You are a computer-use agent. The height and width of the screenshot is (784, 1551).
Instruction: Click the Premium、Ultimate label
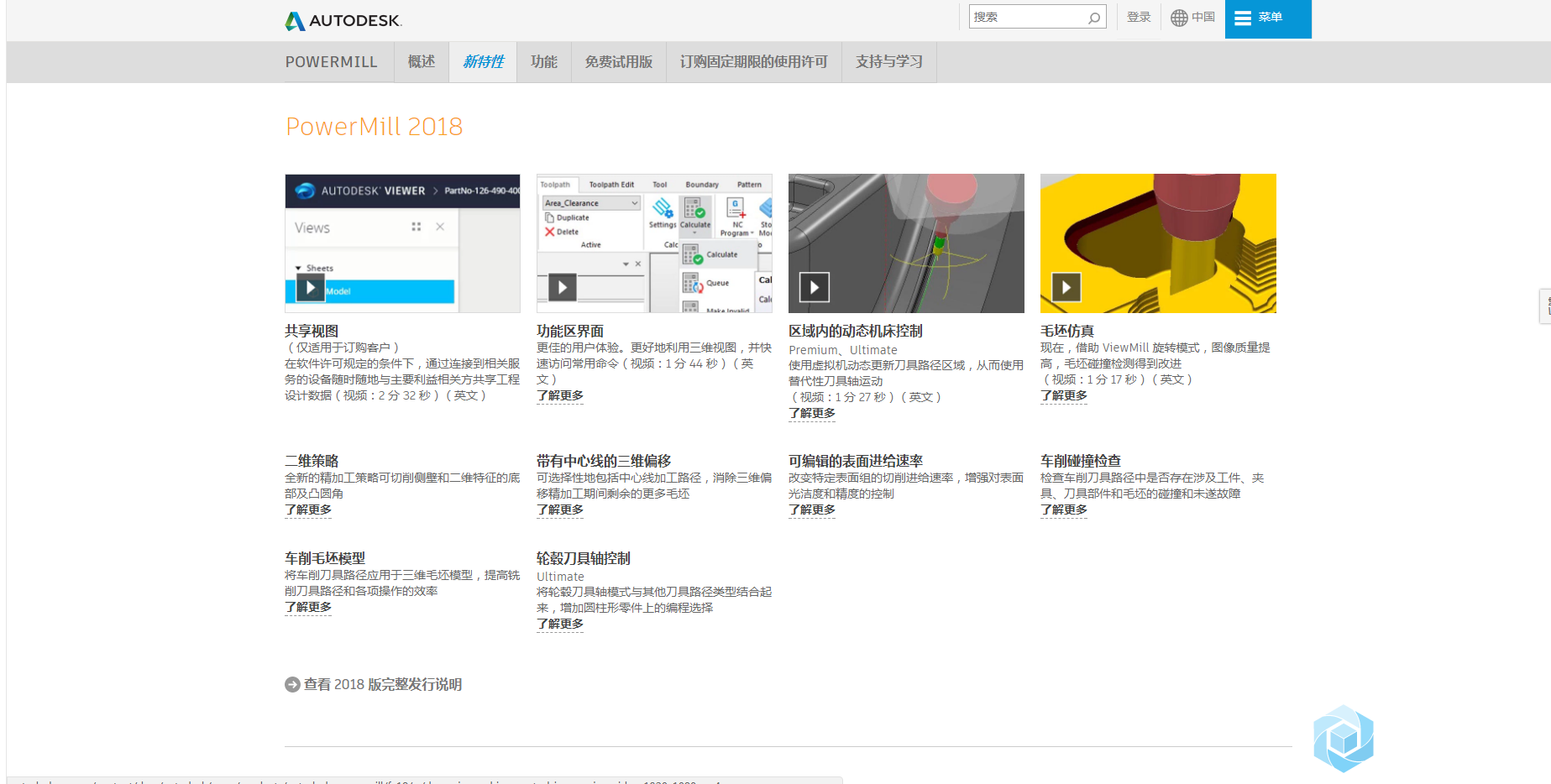pos(843,350)
